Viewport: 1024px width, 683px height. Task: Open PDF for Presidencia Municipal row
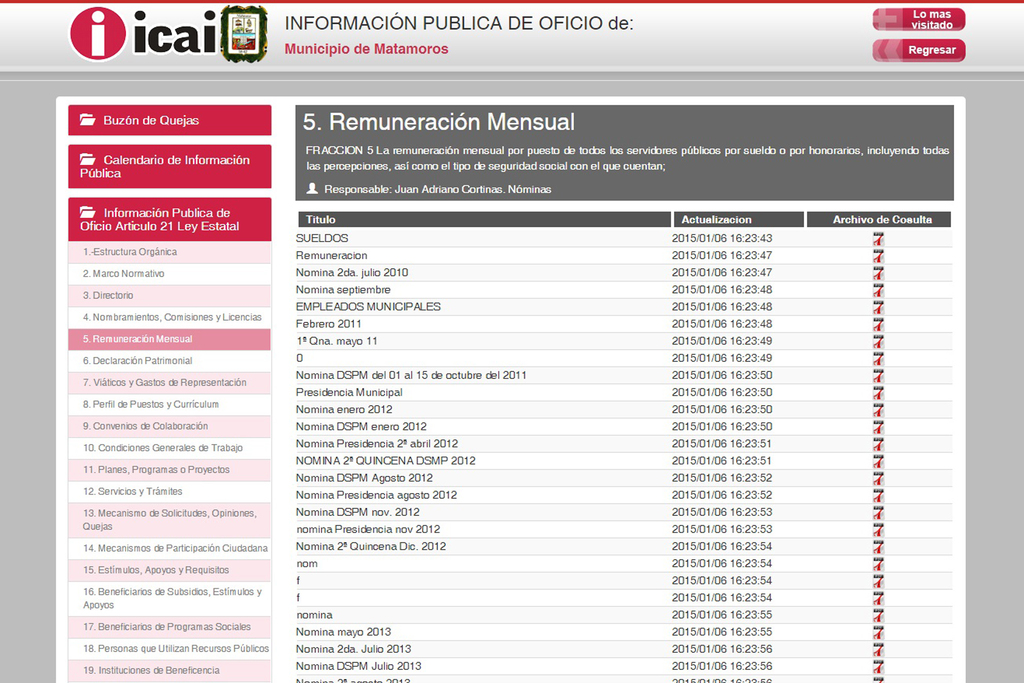(x=878, y=393)
